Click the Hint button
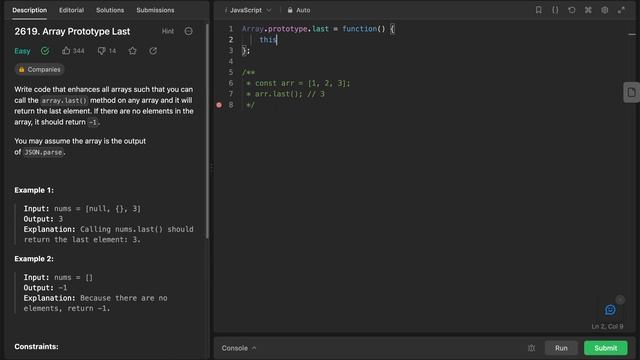 [x=168, y=31]
